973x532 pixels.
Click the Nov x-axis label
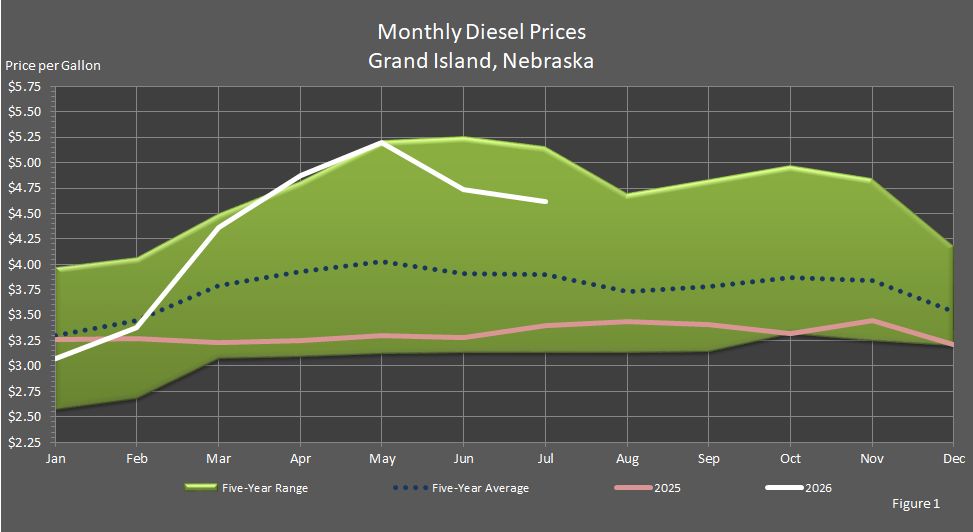872,459
